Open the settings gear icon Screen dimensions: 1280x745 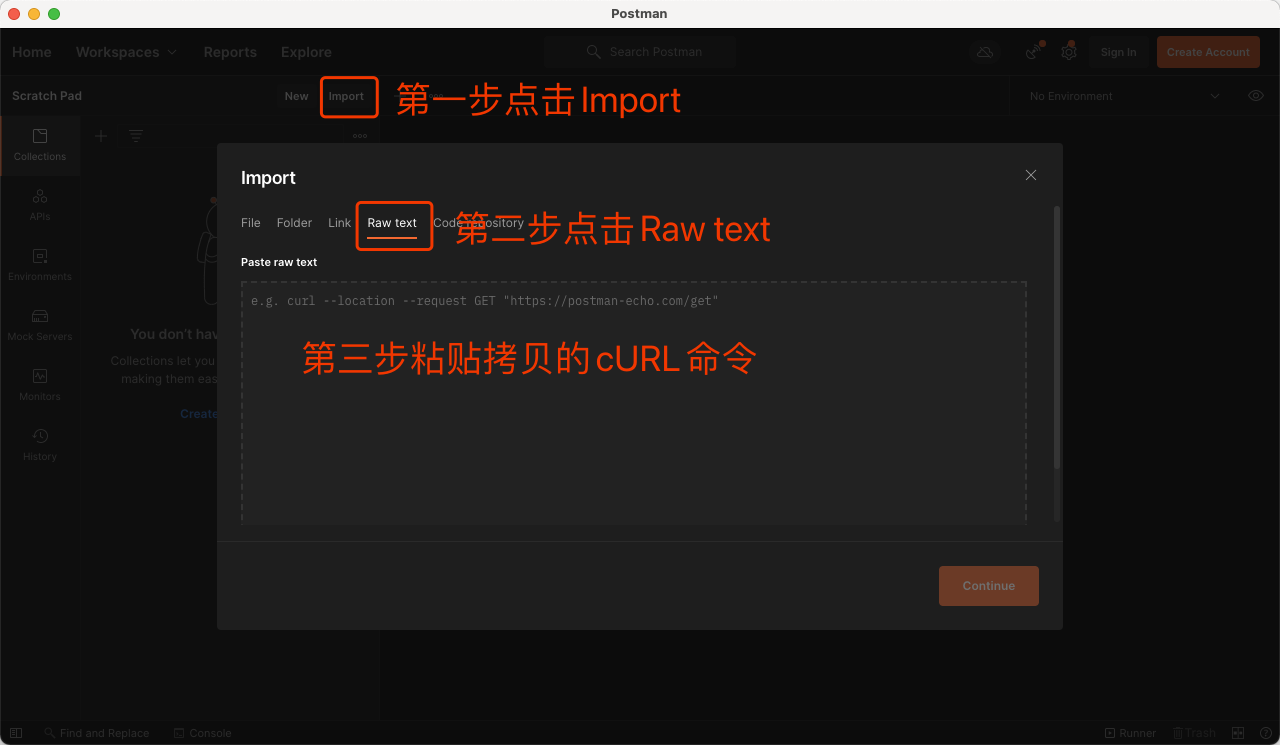tap(1069, 52)
